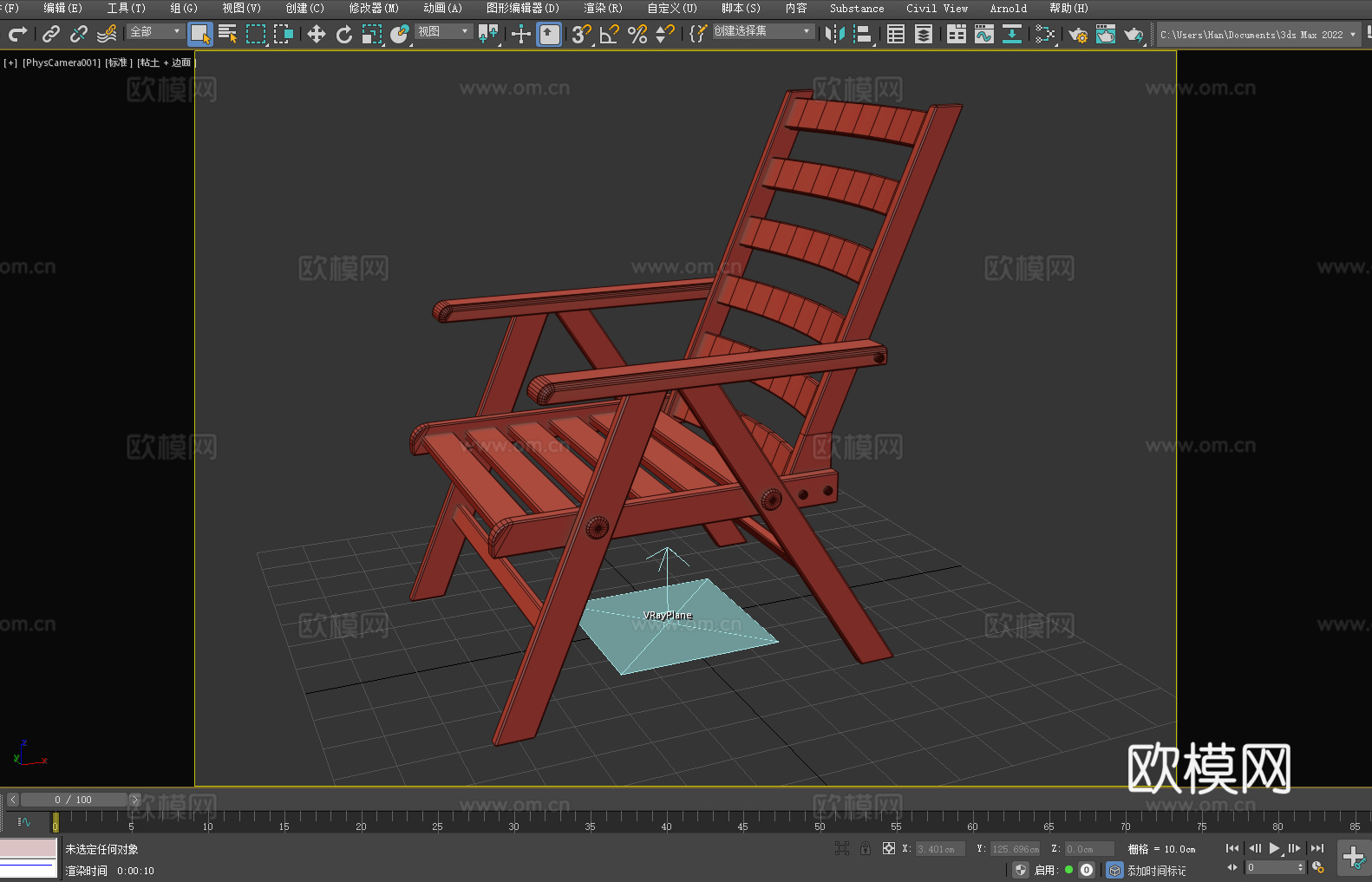1372x882 pixels.
Task: Open the 编辑(E) menu
Action: click(62, 8)
